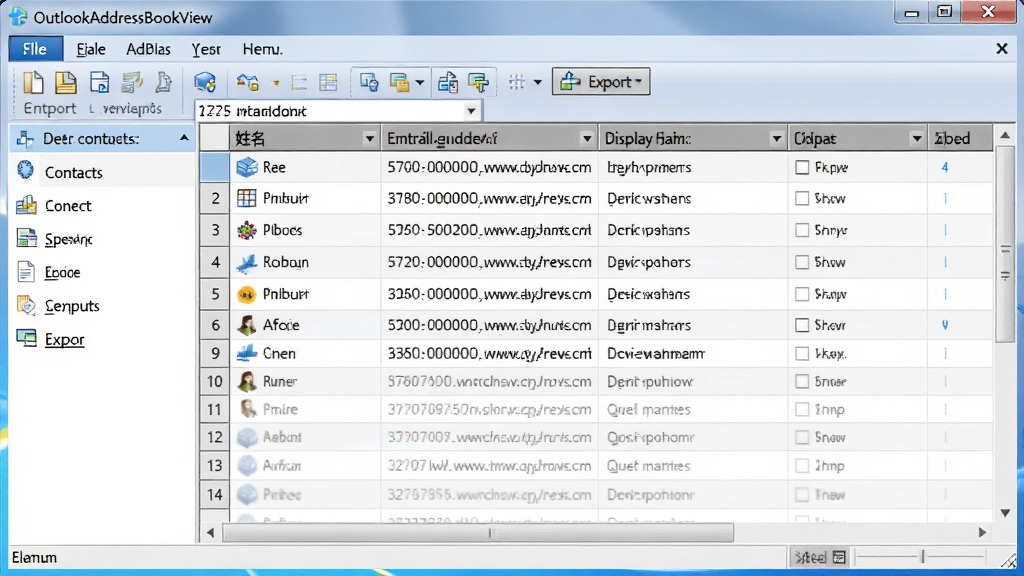Toggle the checkbox in the Ree row

click(x=802, y=168)
